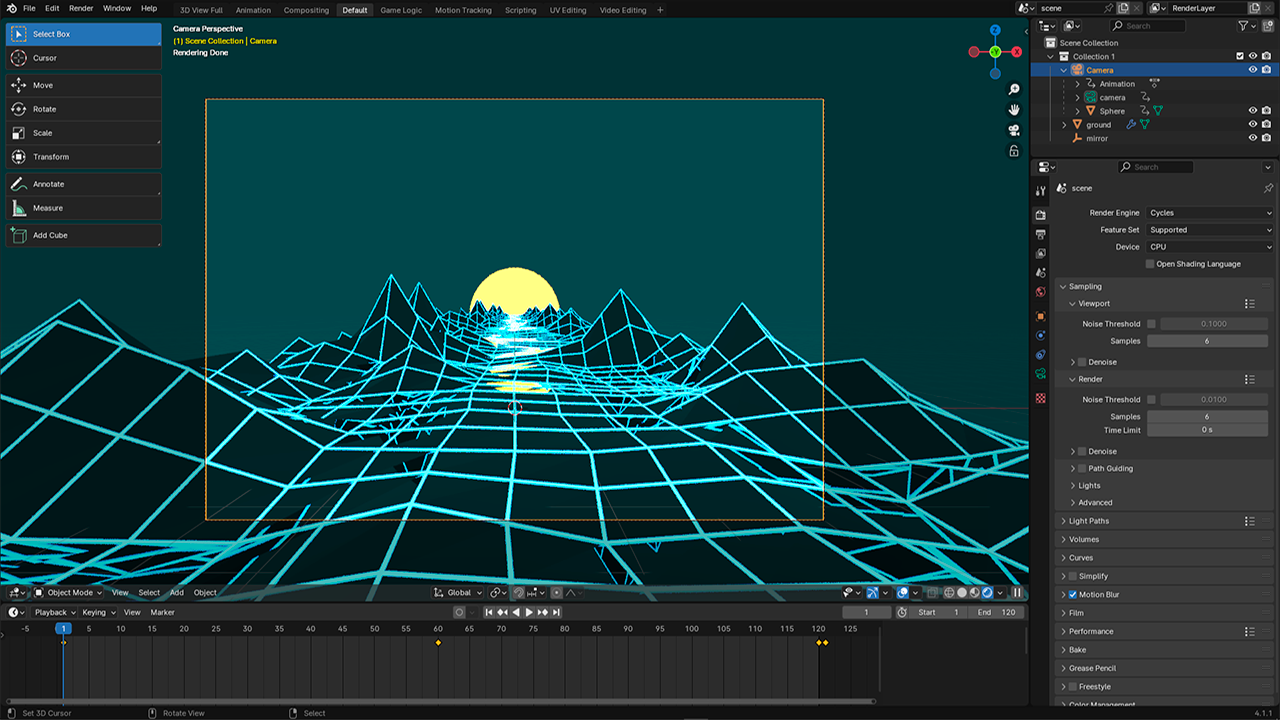Expand the ground item in outliner

[x=1064, y=125]
